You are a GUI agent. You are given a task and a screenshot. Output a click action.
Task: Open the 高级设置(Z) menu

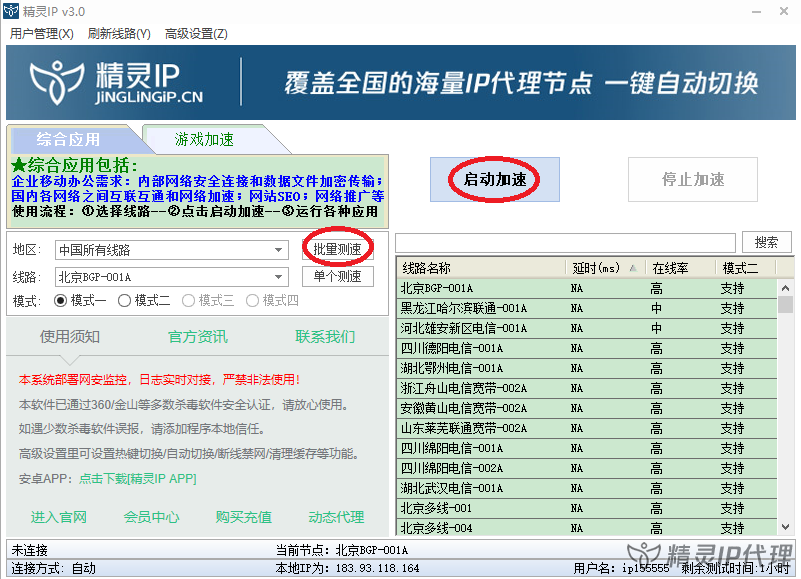(x=196, y=33)
